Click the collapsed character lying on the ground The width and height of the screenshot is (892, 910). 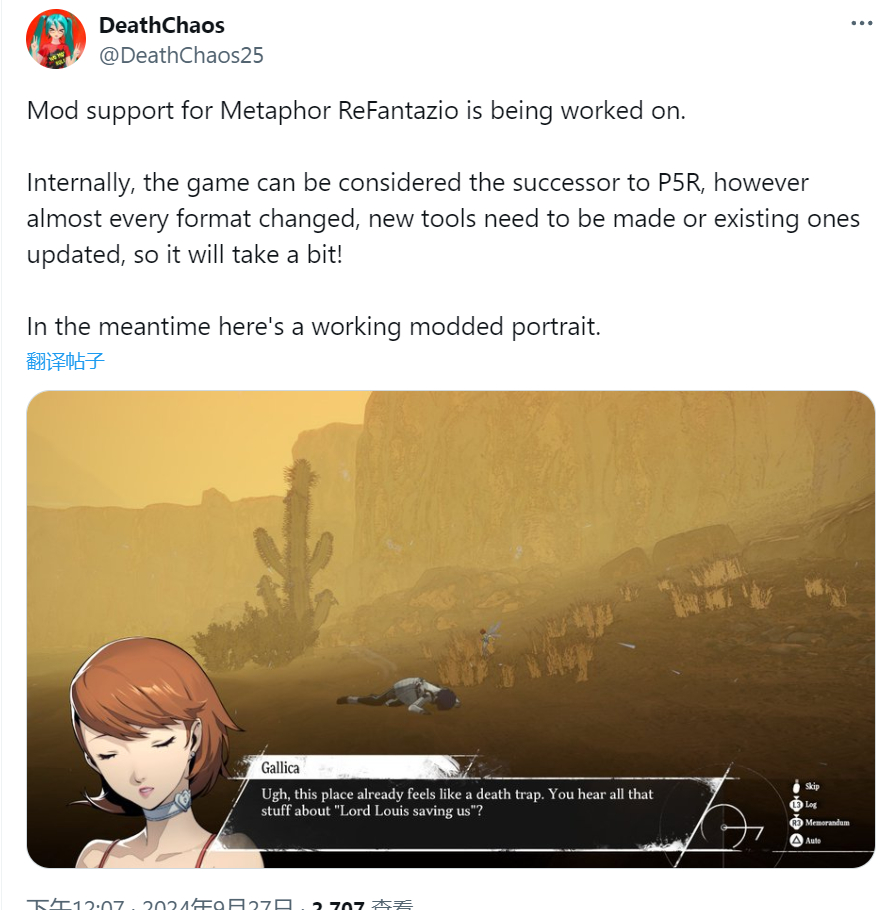point(399,694)
